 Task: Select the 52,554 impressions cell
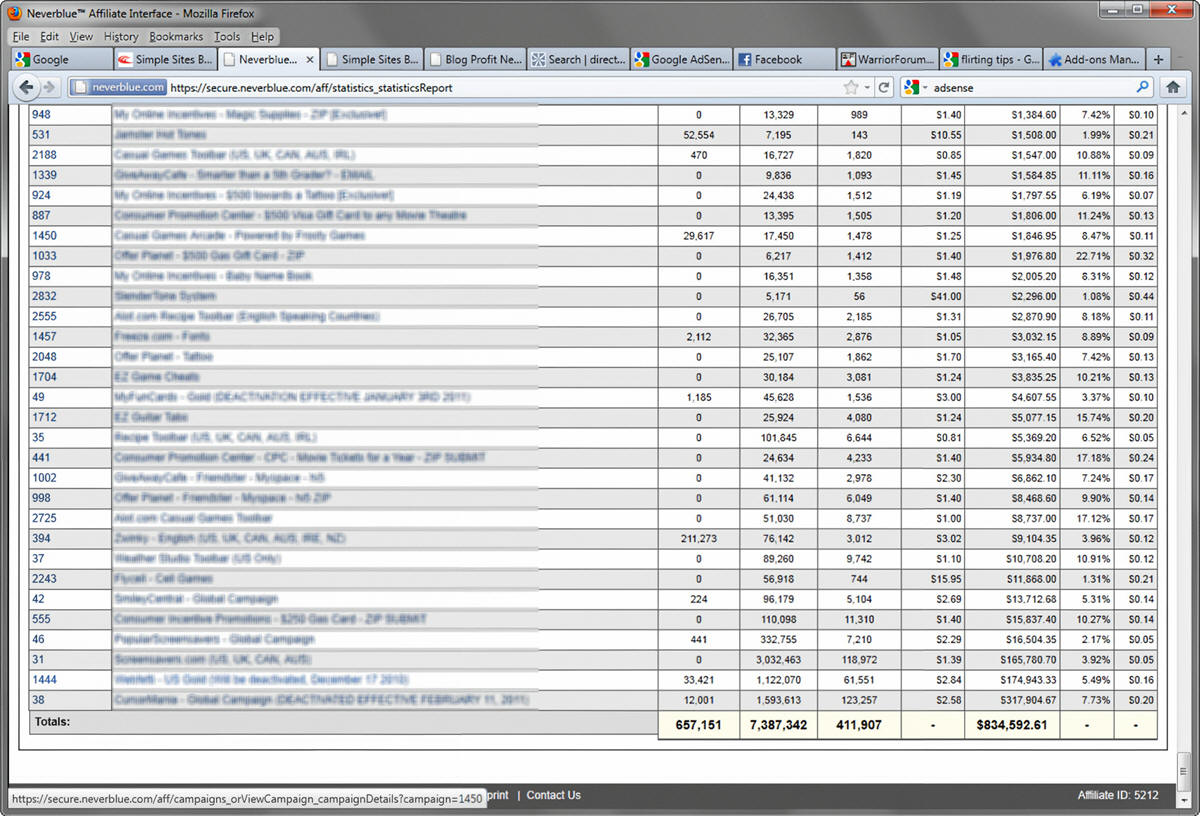[698, 135]
